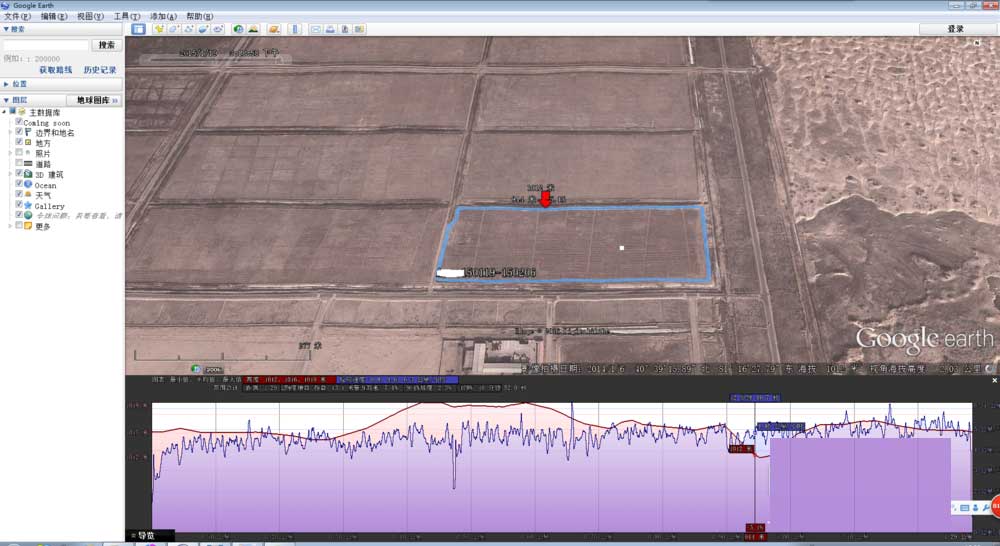
Task: Expand the 3D 建筑 tree node
Action: 10,173
